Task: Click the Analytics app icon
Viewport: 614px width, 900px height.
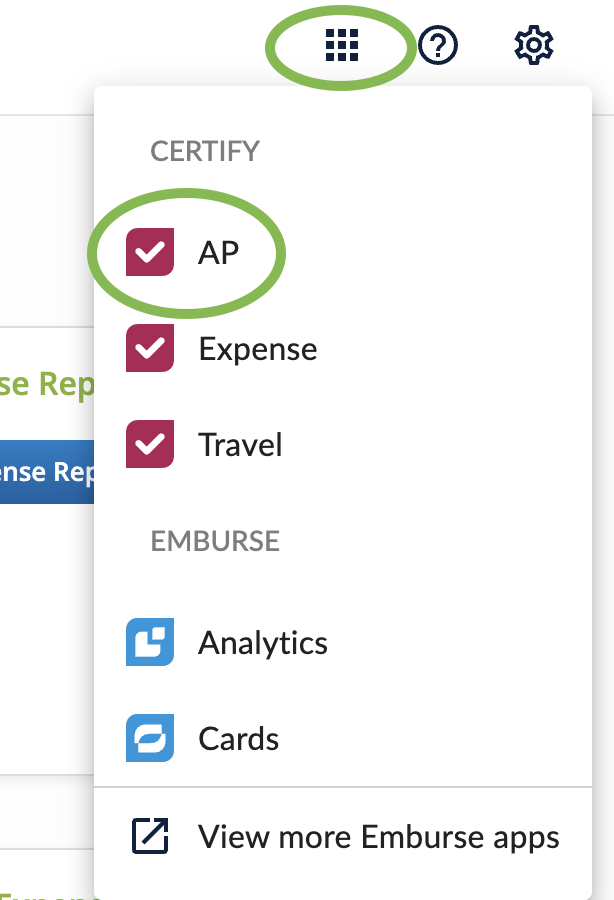Action: click(x=149, y=643)
